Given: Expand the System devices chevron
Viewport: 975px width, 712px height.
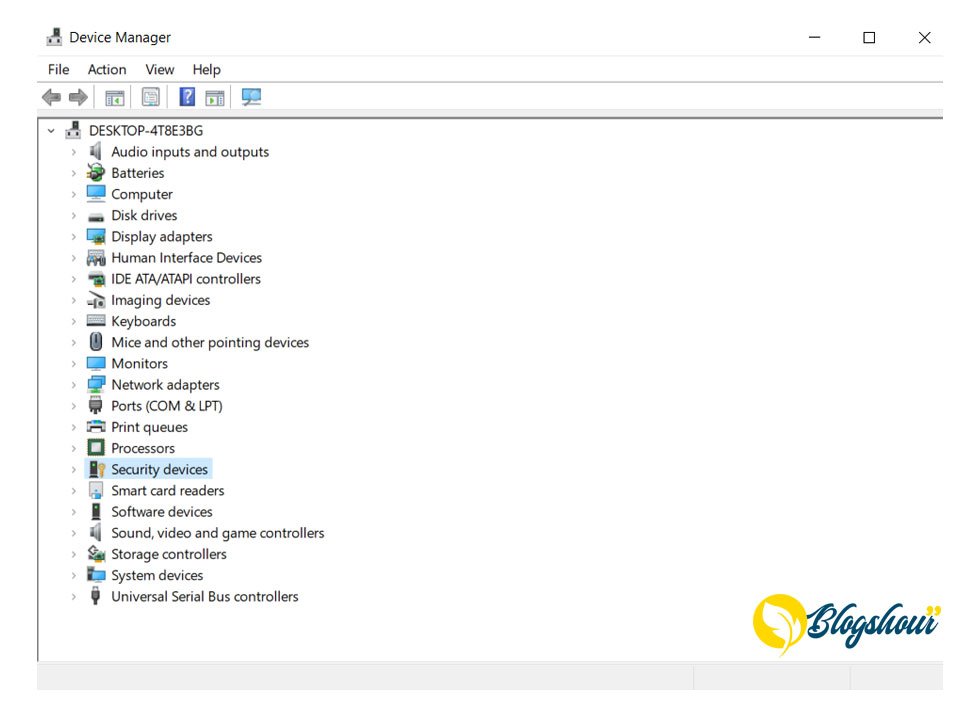Looking at the screenshot, I should 73,575.
